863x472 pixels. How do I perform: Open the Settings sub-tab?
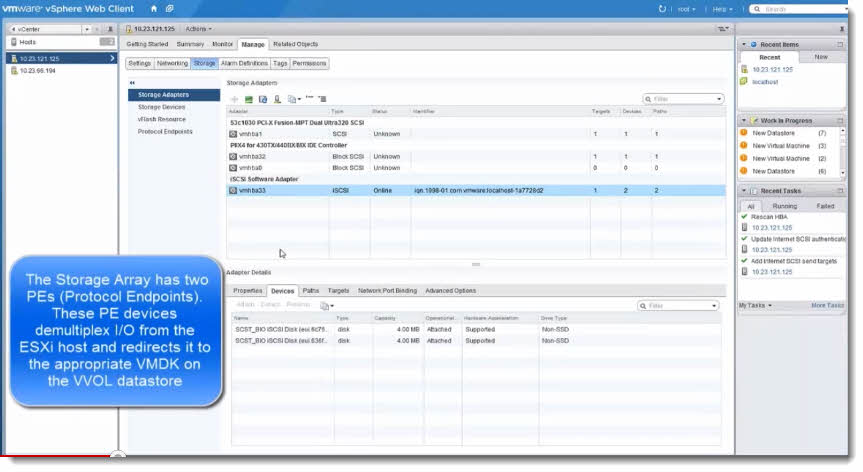[x=139, y=63]
